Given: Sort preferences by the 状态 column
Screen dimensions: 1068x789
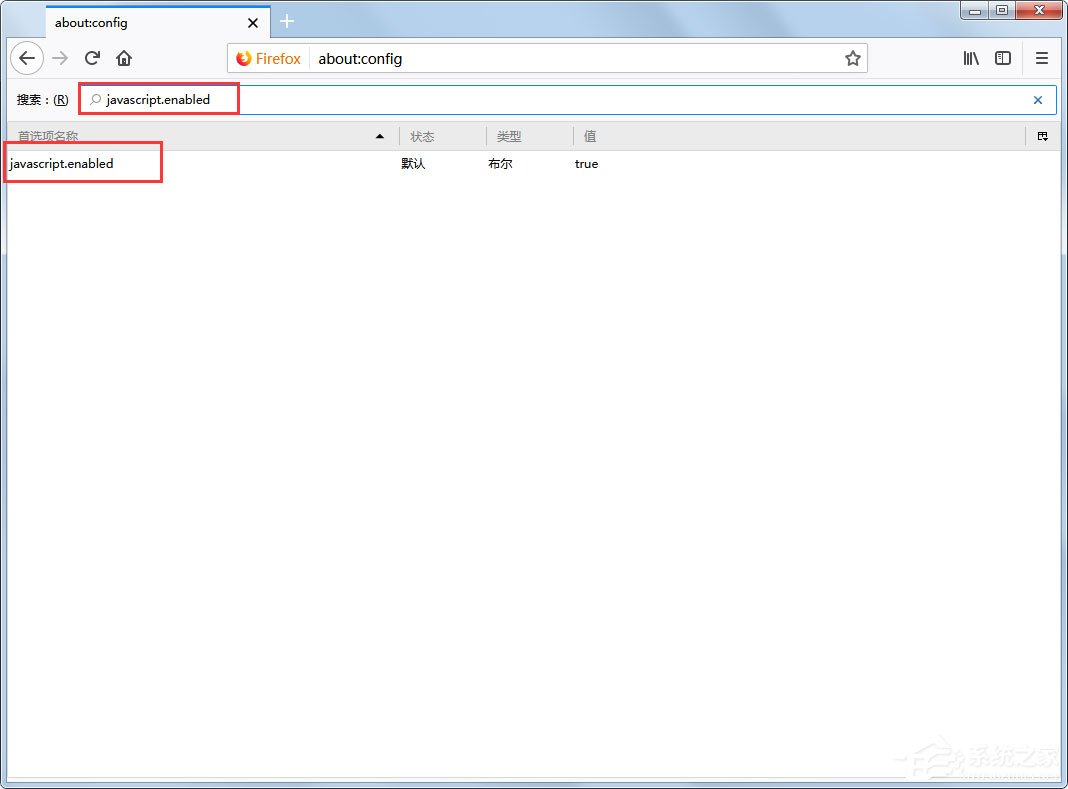Looking at the screenshot, I should (422, 135).
